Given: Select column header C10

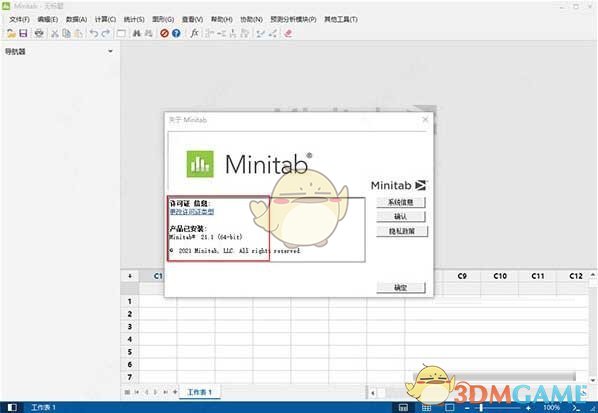Looking at the screenshot, I should [x=500, y=276].
